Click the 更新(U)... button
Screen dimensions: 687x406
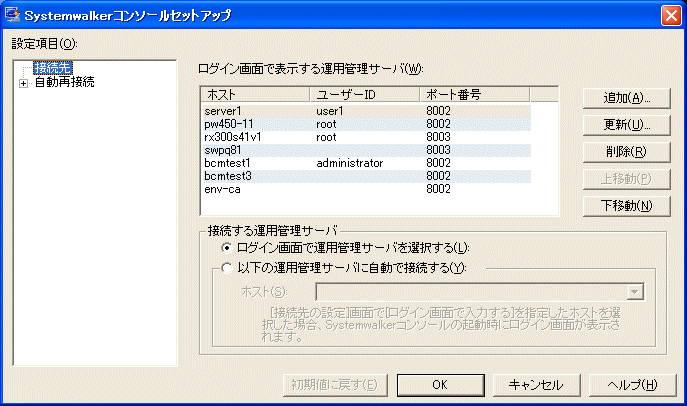coord(627,125)
